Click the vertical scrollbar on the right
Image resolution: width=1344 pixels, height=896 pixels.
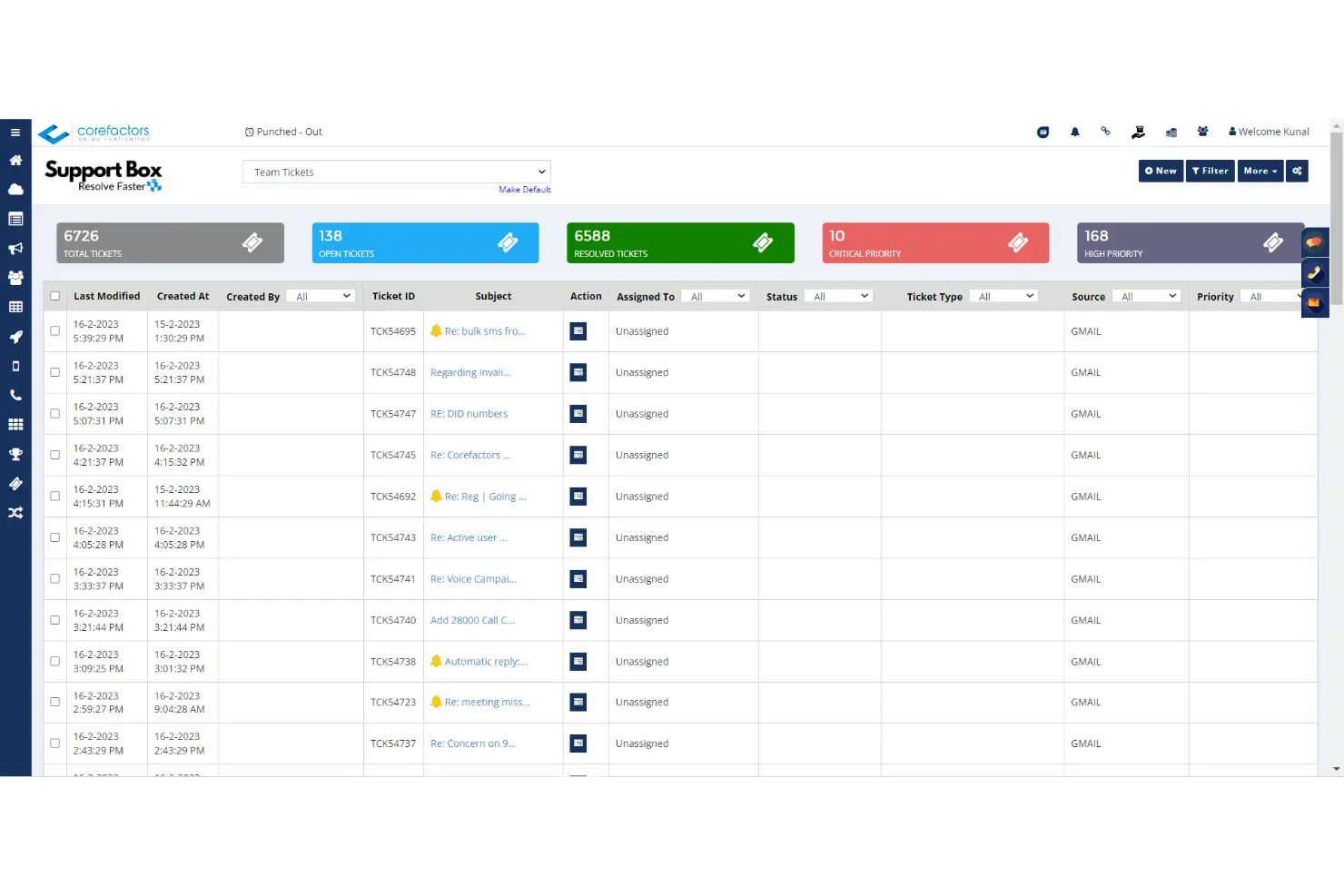[x=1337, y=447]
